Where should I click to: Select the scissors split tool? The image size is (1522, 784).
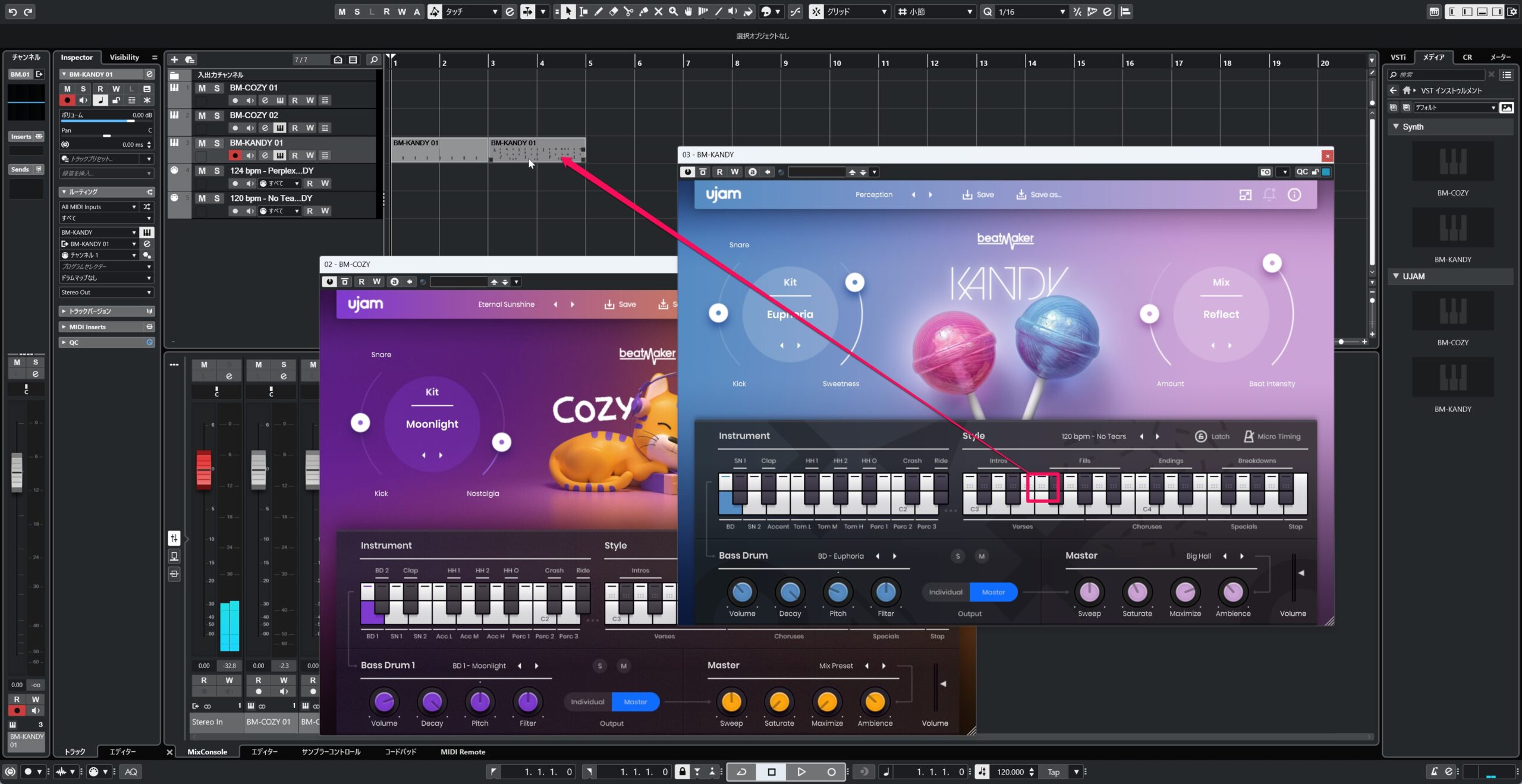point(628,11)
